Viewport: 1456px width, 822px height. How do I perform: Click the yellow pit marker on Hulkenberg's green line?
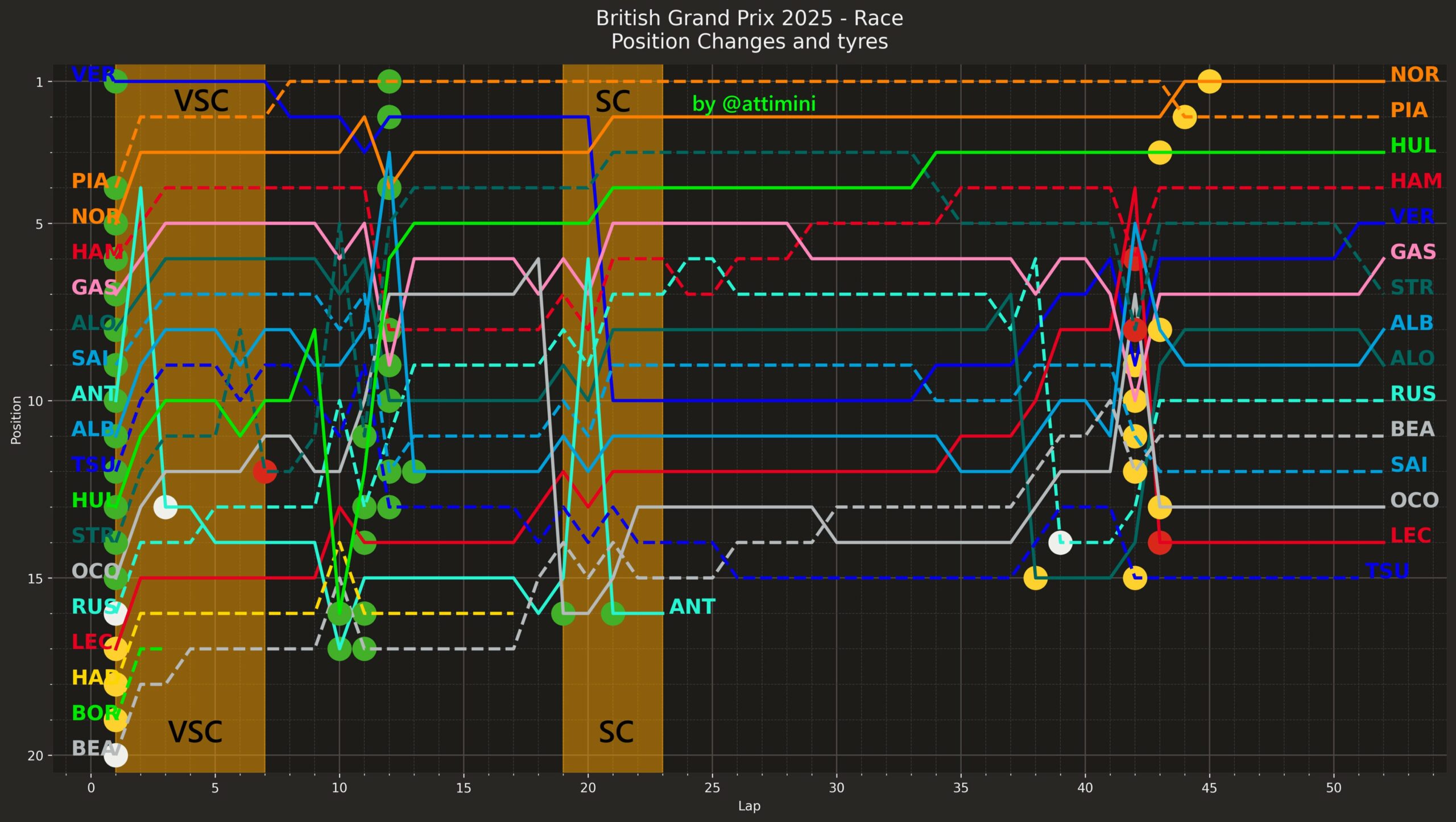point(1160,152)
